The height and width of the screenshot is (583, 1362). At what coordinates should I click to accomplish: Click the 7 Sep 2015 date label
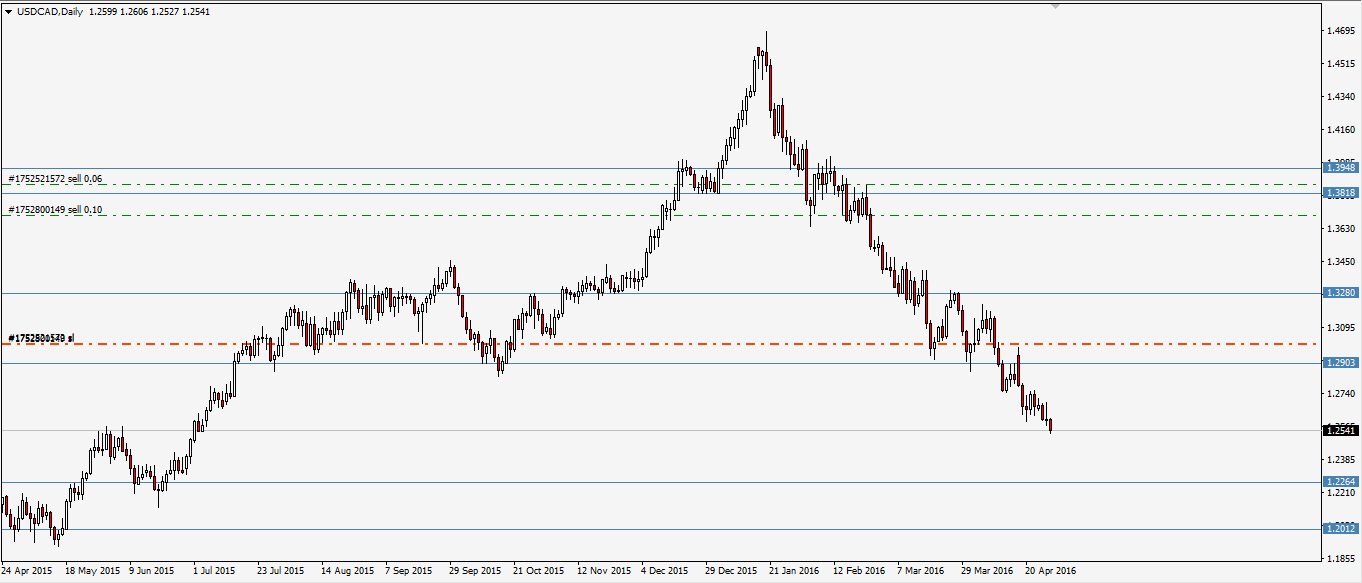click(410, 571)
